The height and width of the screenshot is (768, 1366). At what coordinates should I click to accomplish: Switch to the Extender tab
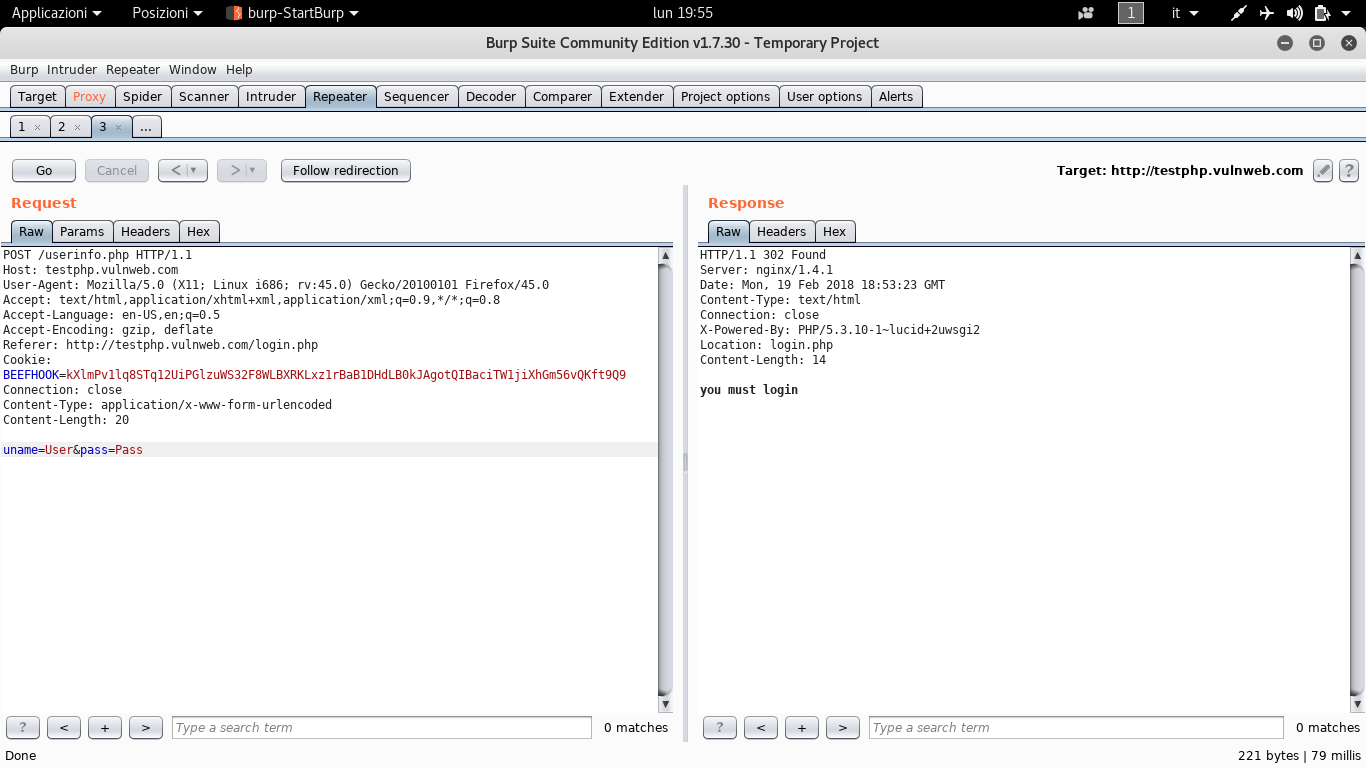coord(636,96)
